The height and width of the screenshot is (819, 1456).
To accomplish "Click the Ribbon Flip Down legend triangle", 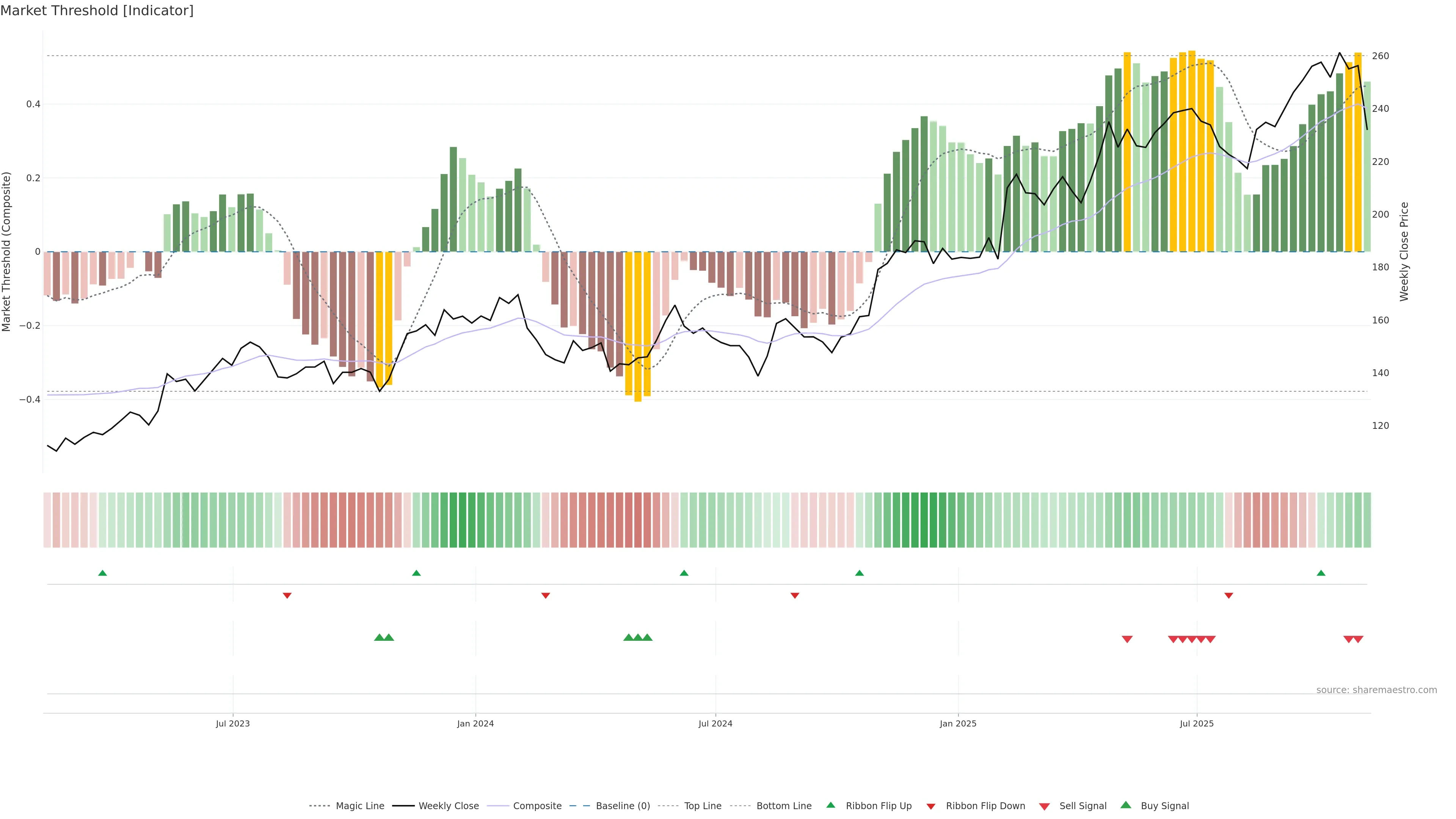I will (x=931, y=806).
